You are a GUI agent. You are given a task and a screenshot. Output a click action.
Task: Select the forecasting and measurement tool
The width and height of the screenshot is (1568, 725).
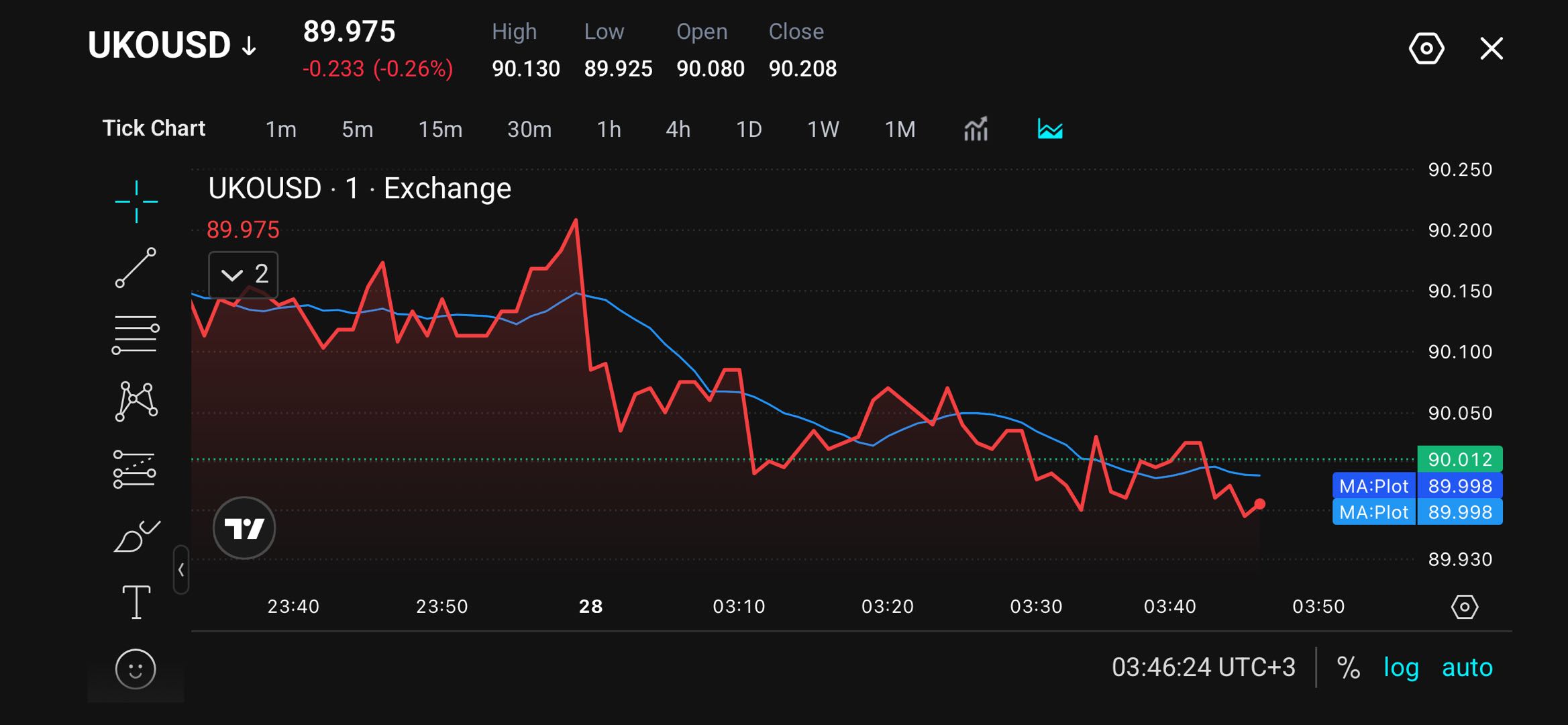tap(135, 469)
